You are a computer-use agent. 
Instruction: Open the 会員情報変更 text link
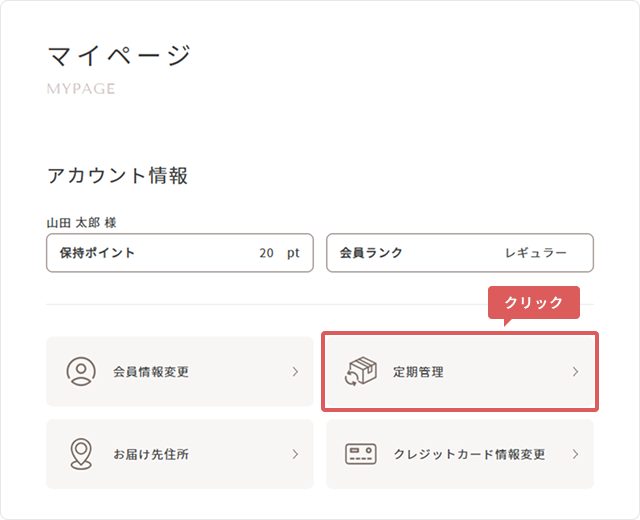151,372
